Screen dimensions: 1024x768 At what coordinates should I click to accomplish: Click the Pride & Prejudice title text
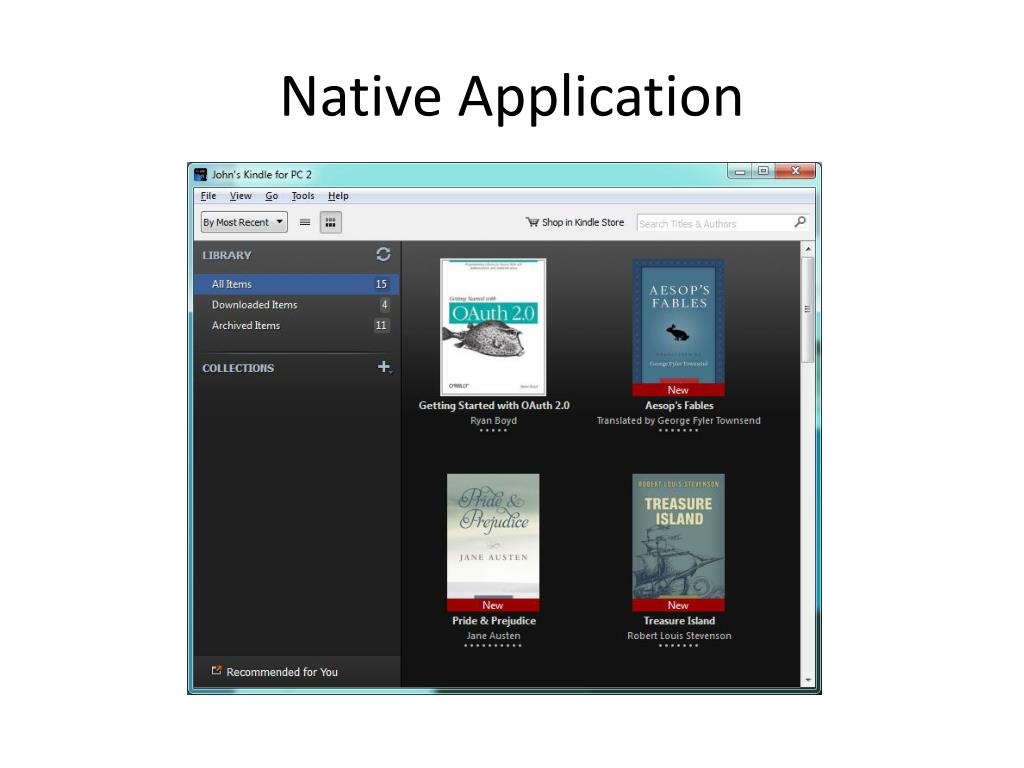494,620
